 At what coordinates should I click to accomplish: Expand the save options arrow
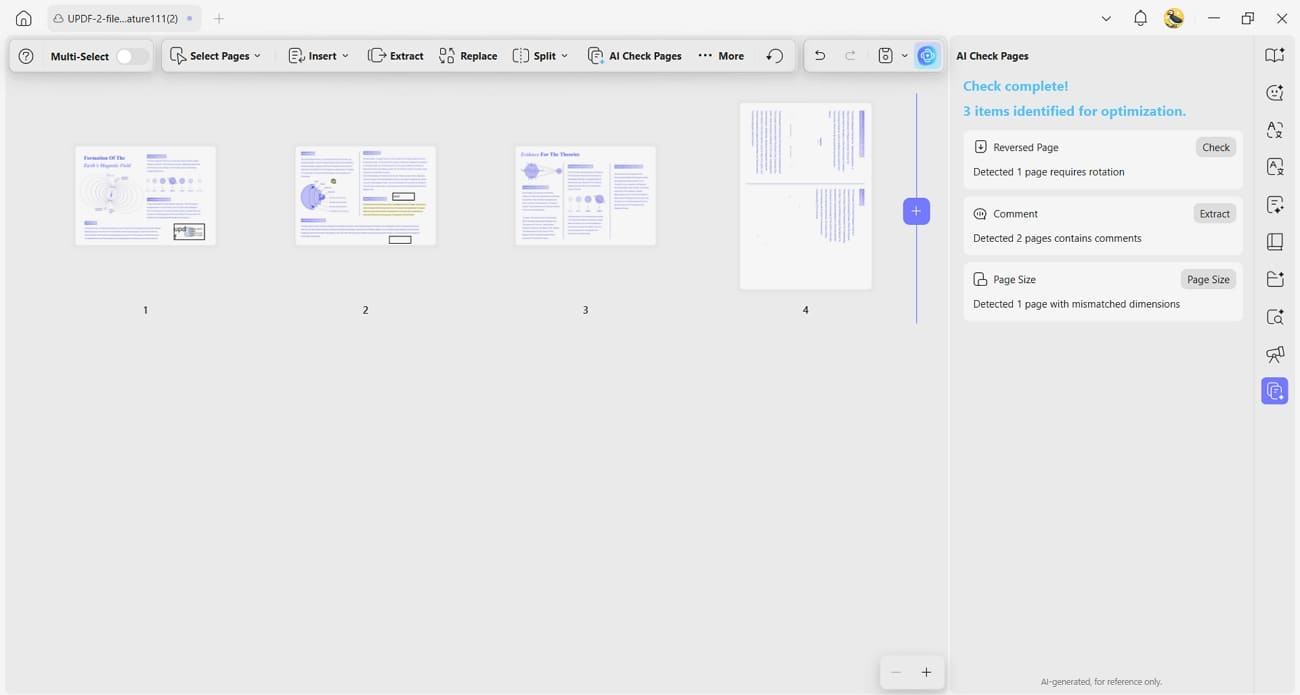904,56
